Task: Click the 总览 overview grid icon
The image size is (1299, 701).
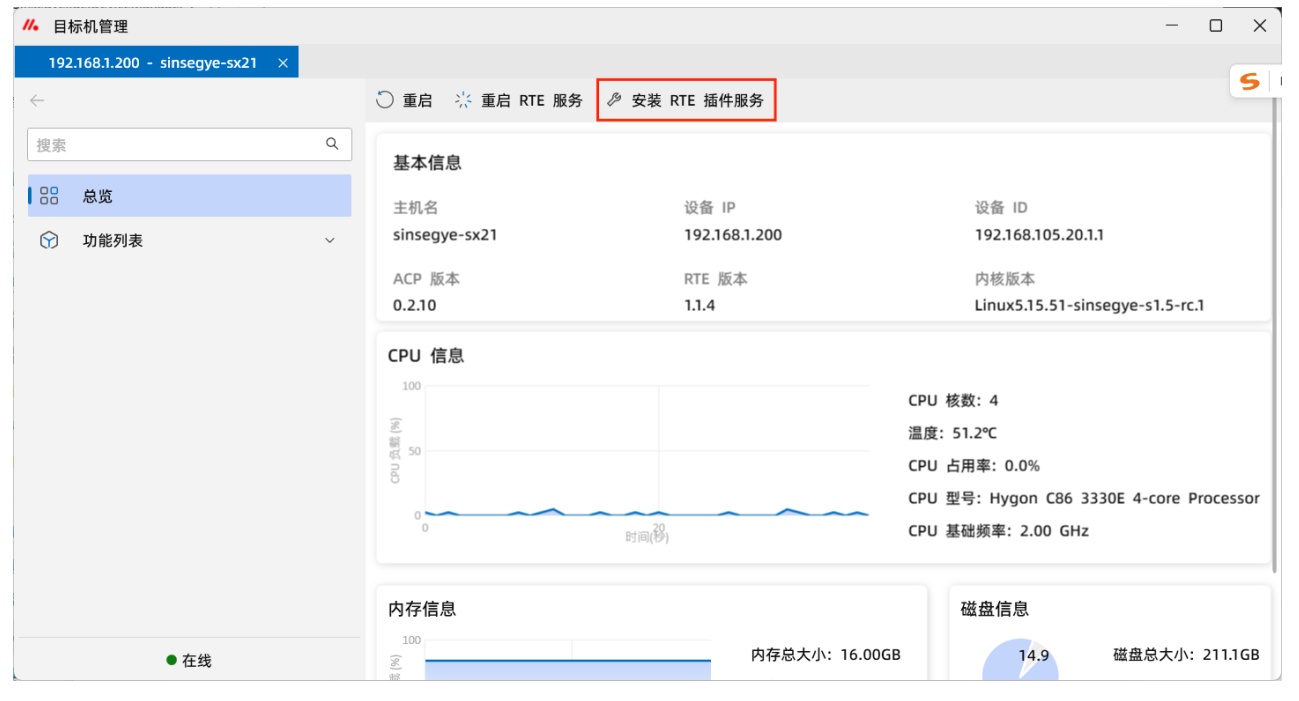Action: coord(49,196)
